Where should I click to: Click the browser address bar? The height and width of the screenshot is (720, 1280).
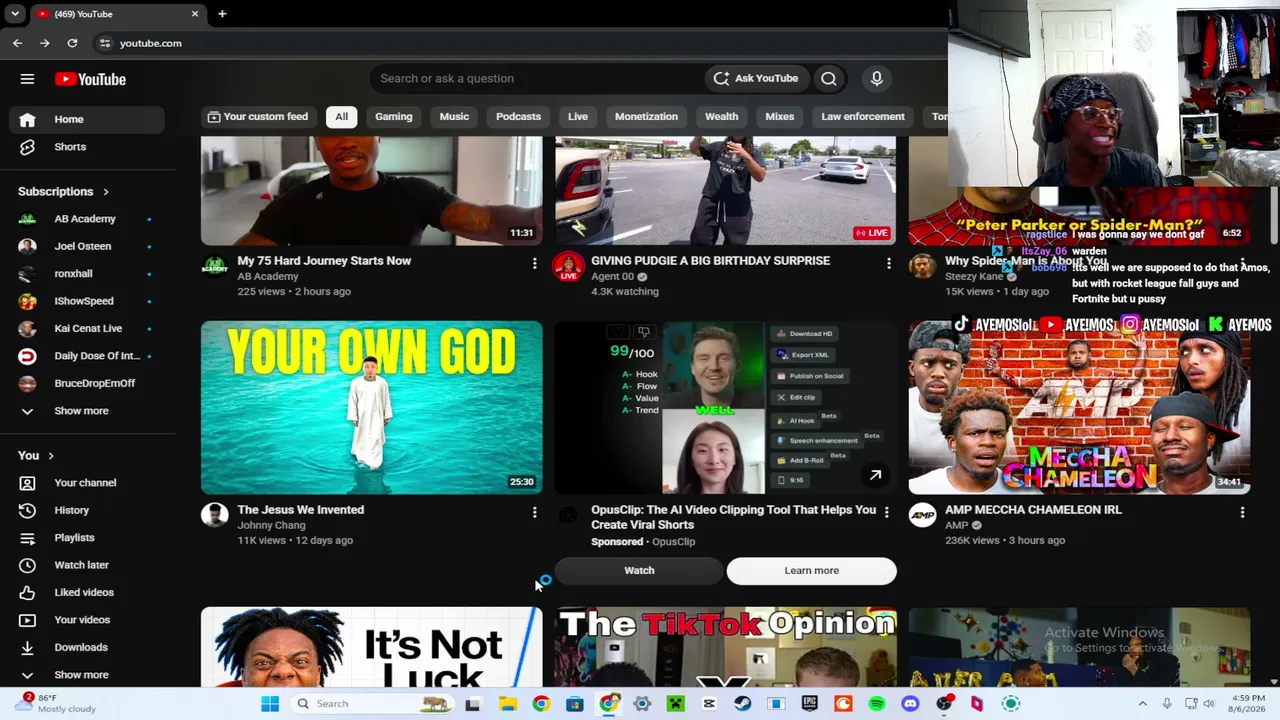click(x=520, y=43)
